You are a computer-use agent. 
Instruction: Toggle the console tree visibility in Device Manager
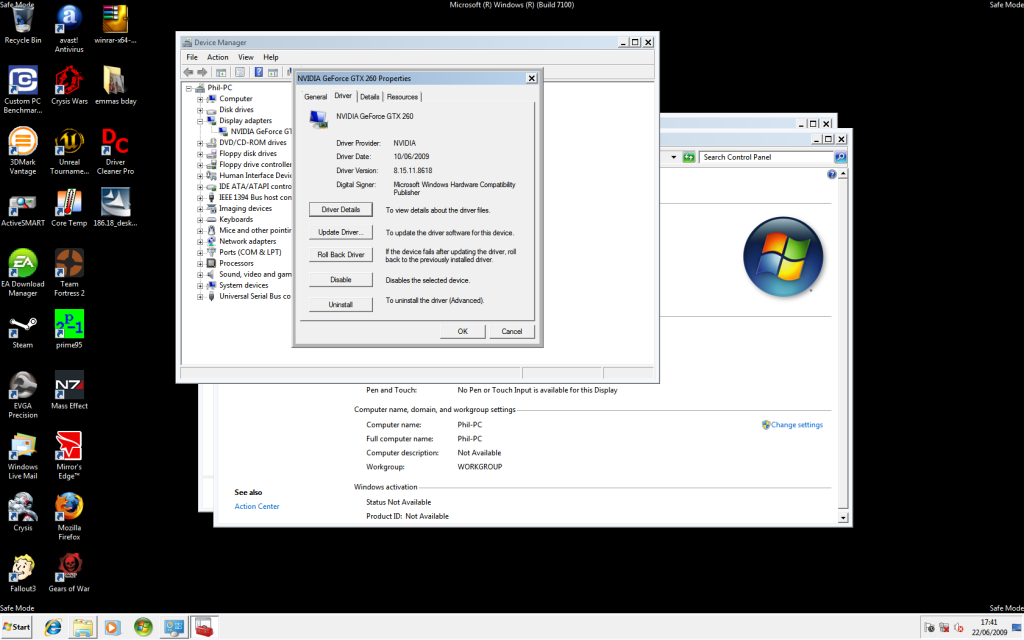tap(221, 72)
